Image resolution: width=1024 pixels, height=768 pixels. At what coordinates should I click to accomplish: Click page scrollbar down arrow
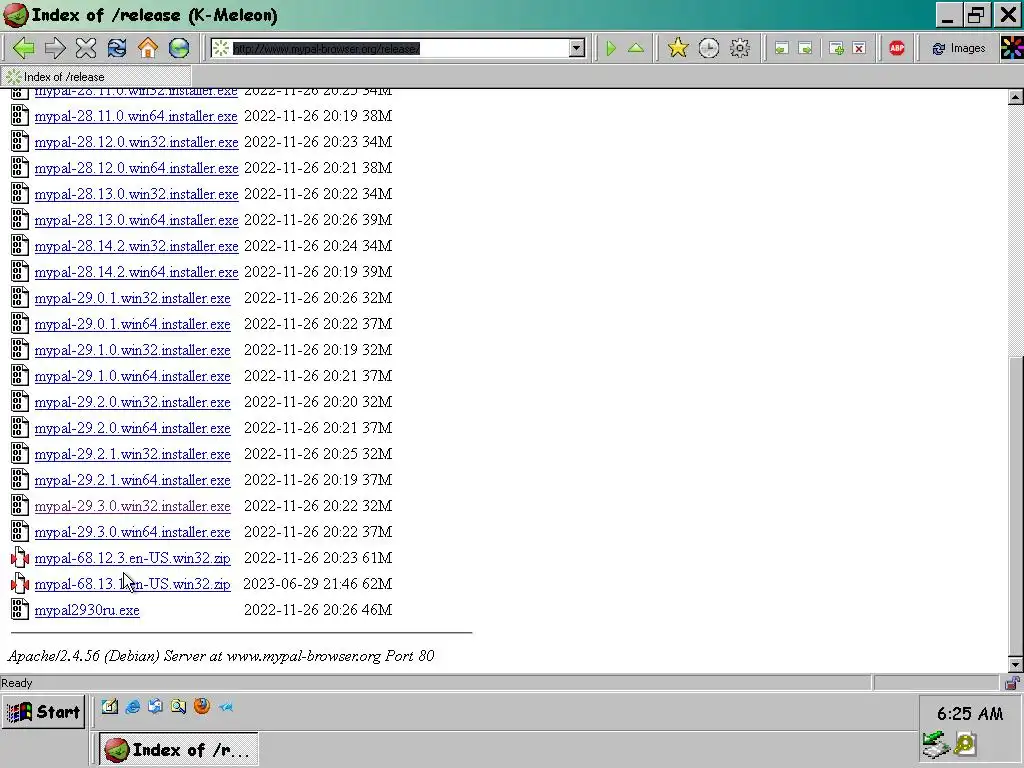coord(1016,665)
